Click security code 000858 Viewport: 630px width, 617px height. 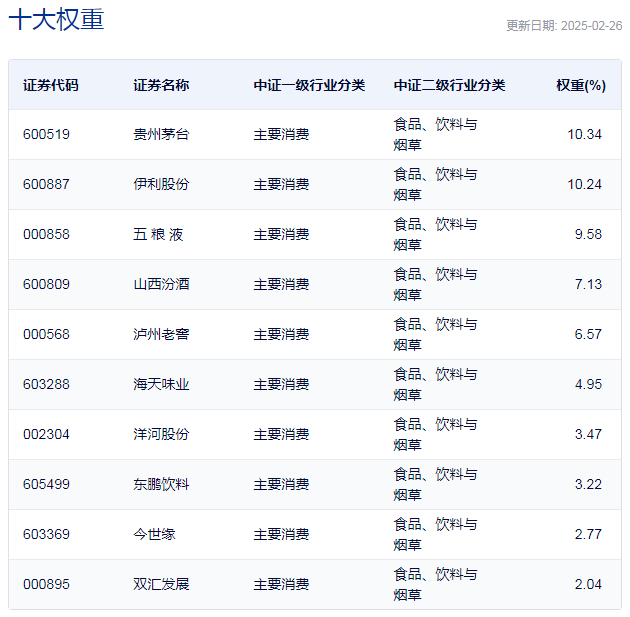pyautogui.click(x=46, y=234)
